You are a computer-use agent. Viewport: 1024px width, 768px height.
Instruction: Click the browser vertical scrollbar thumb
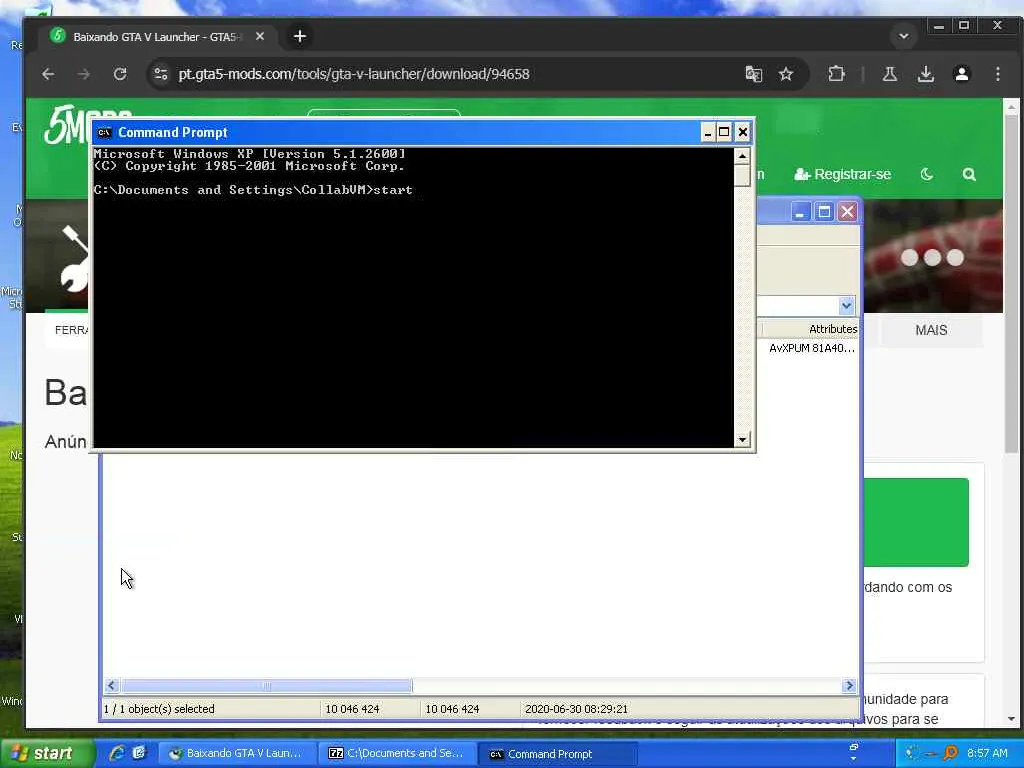1011,284
